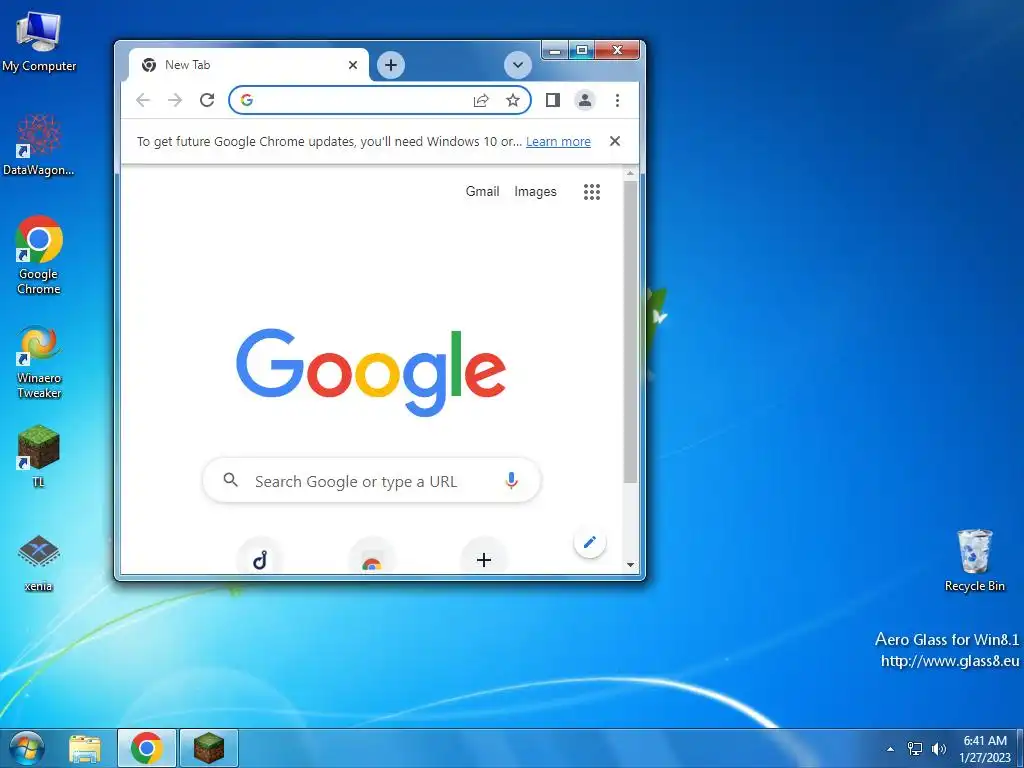Screen dimensions: 1024x768
Task: Open the Chrome profile avatar
Action: tap(584, 100)
